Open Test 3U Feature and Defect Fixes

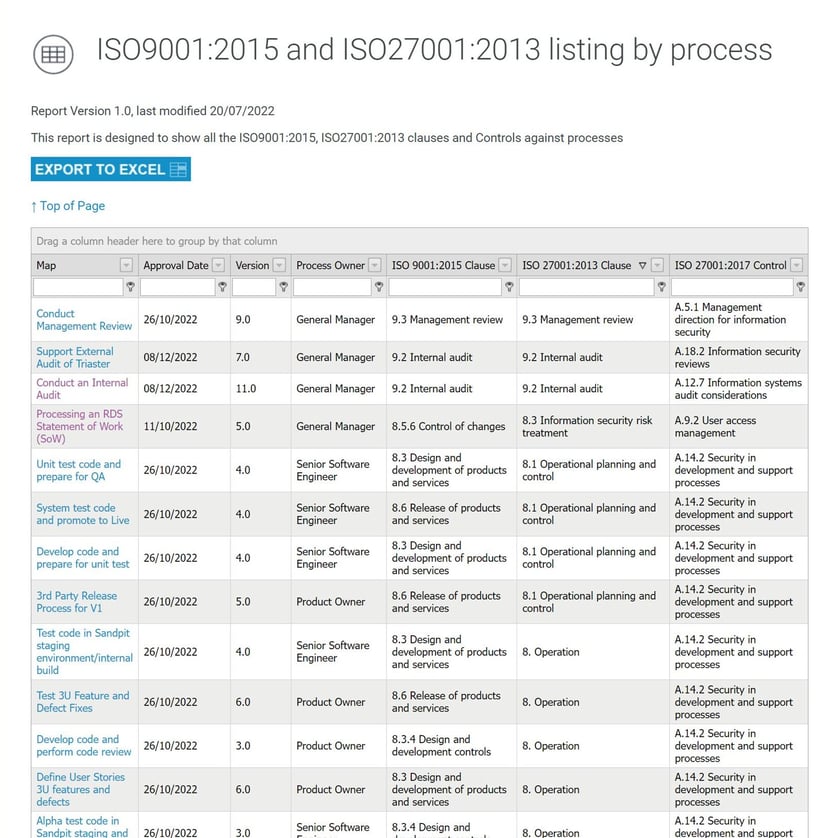(83, 702)
